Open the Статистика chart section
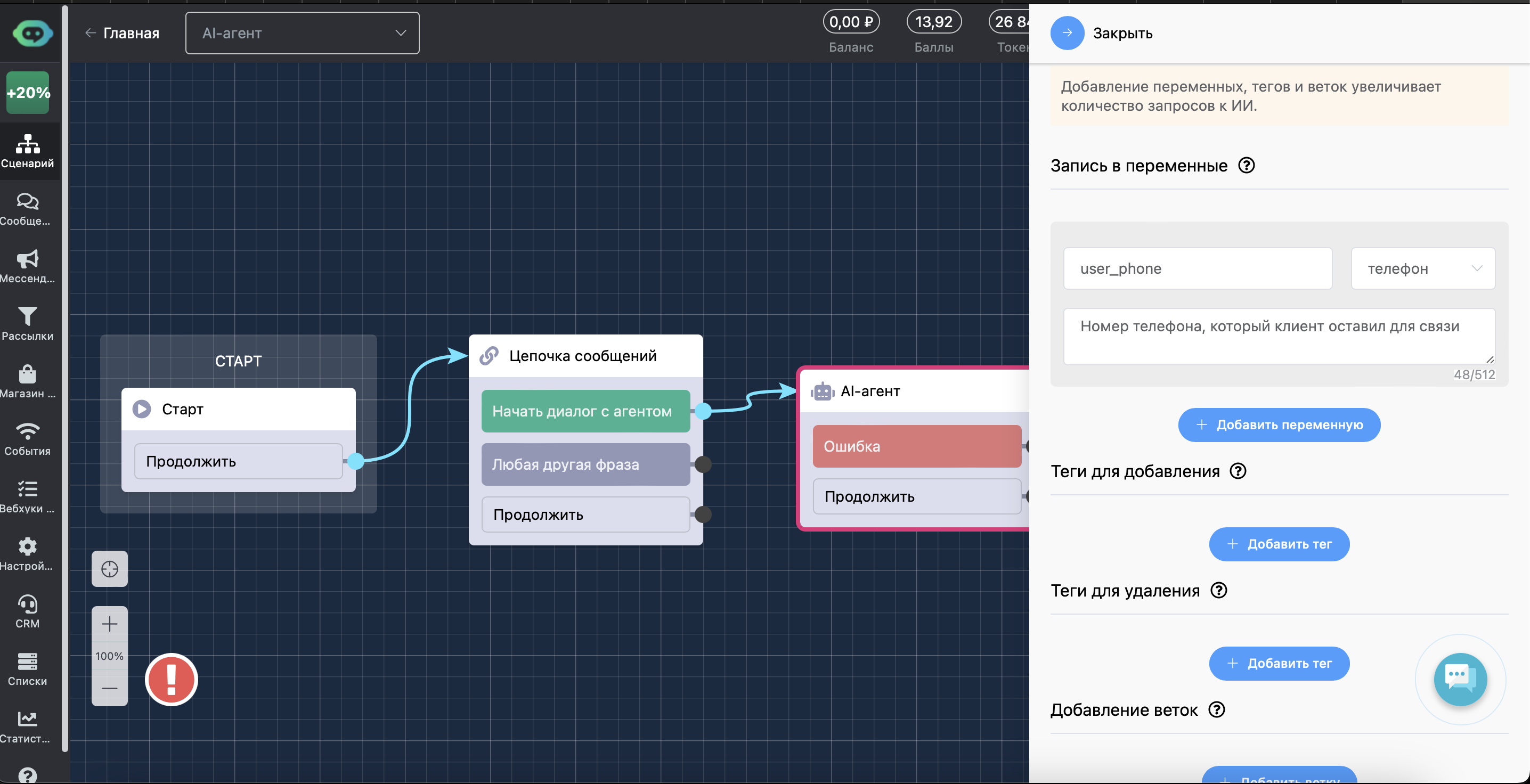The height and width of the screenshot is (784, 1530). tap(27, 728)
